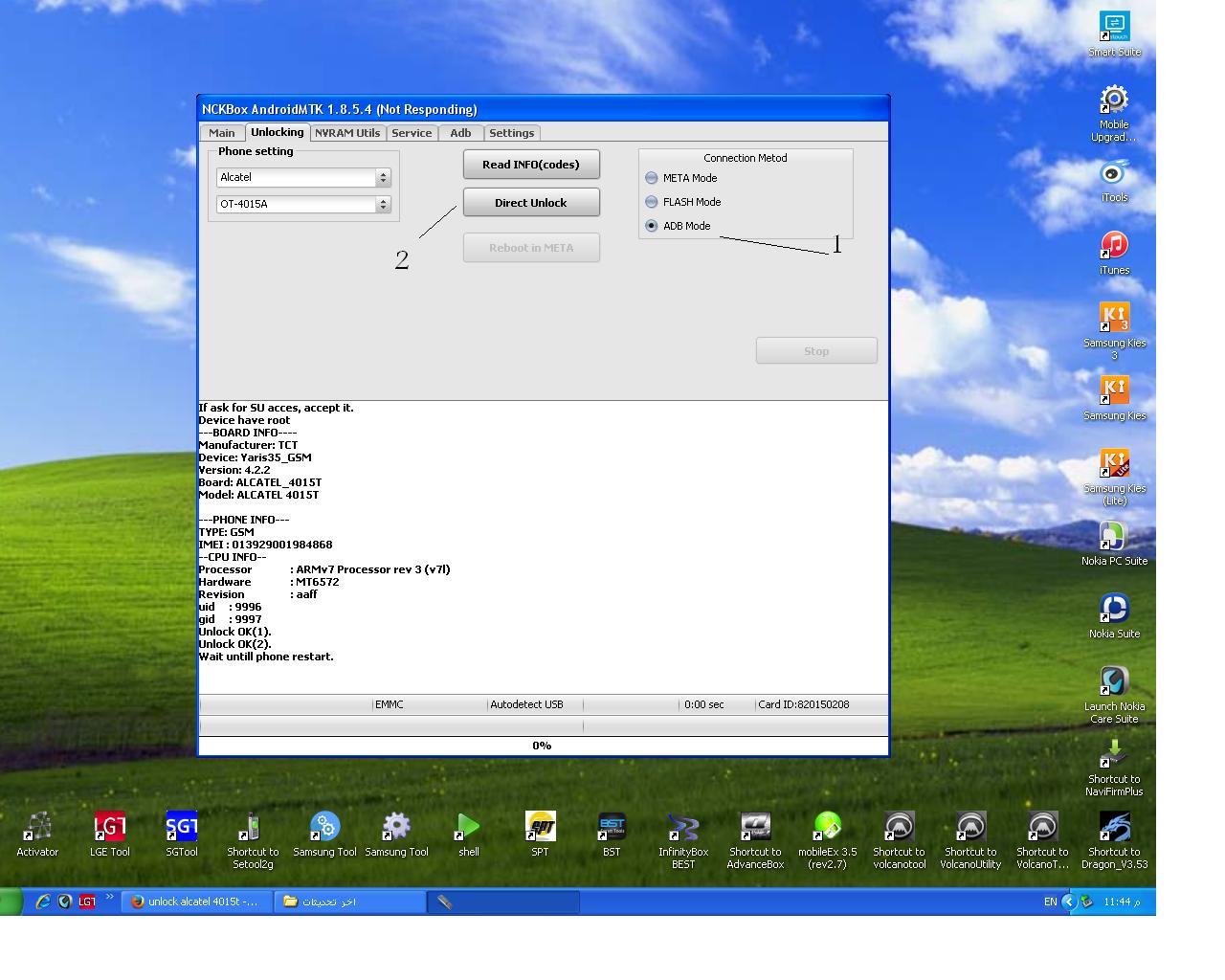Open the BST desktop icon
1225x980 pixels.
click(612, 835)
